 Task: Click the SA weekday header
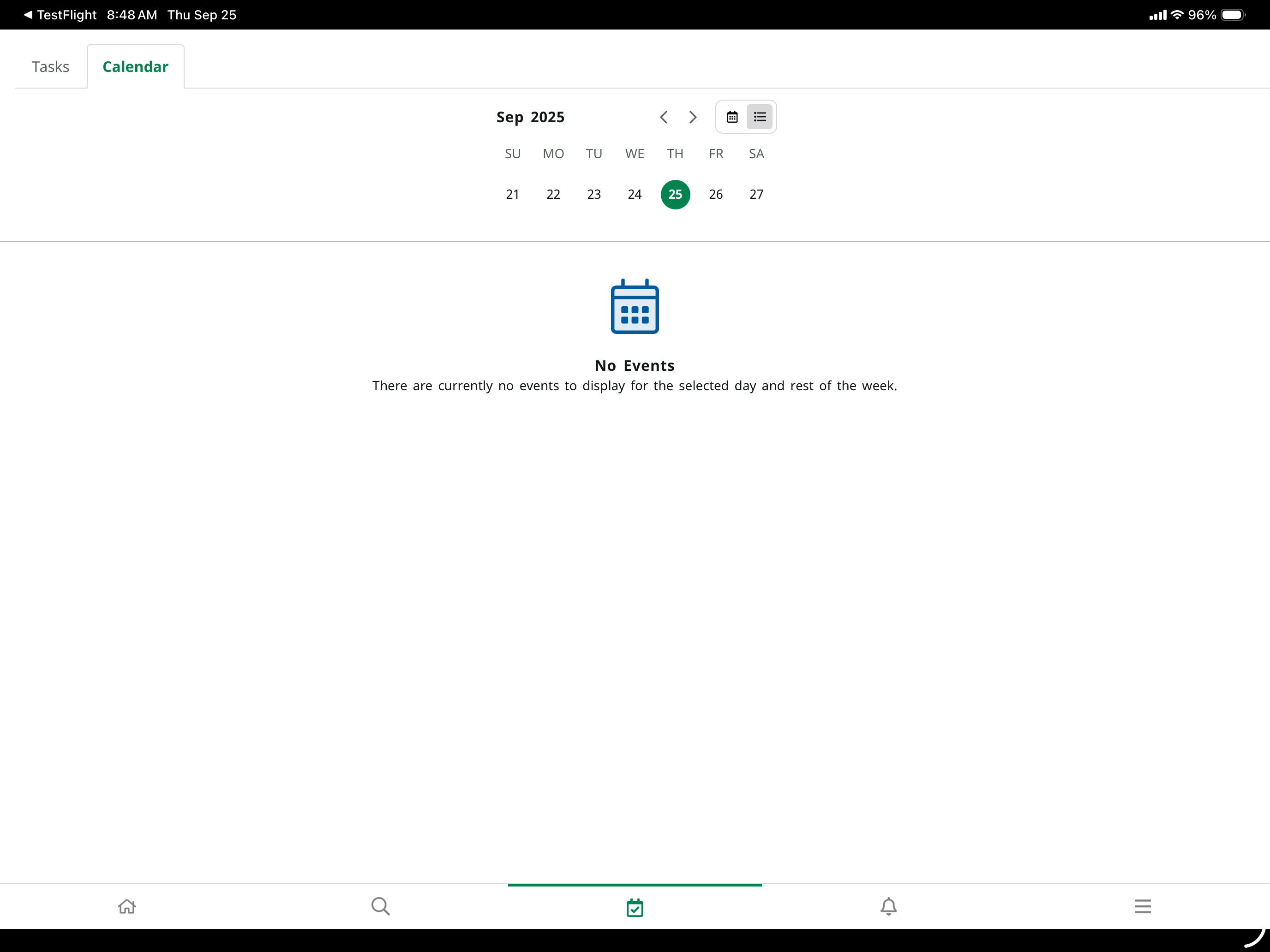(757, 154)
